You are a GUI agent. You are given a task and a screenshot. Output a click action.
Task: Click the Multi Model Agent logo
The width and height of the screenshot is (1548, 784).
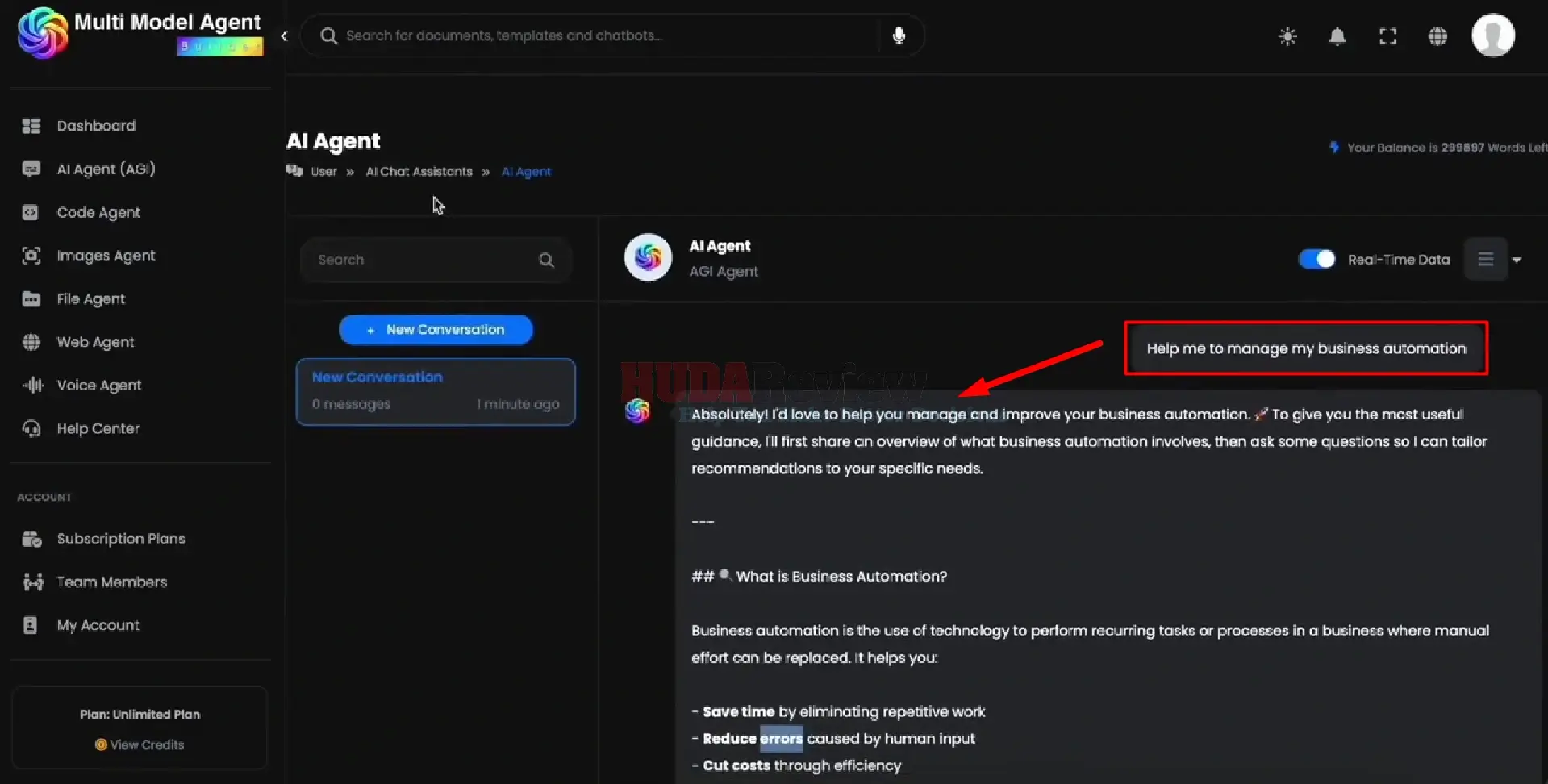pos(43,33)
